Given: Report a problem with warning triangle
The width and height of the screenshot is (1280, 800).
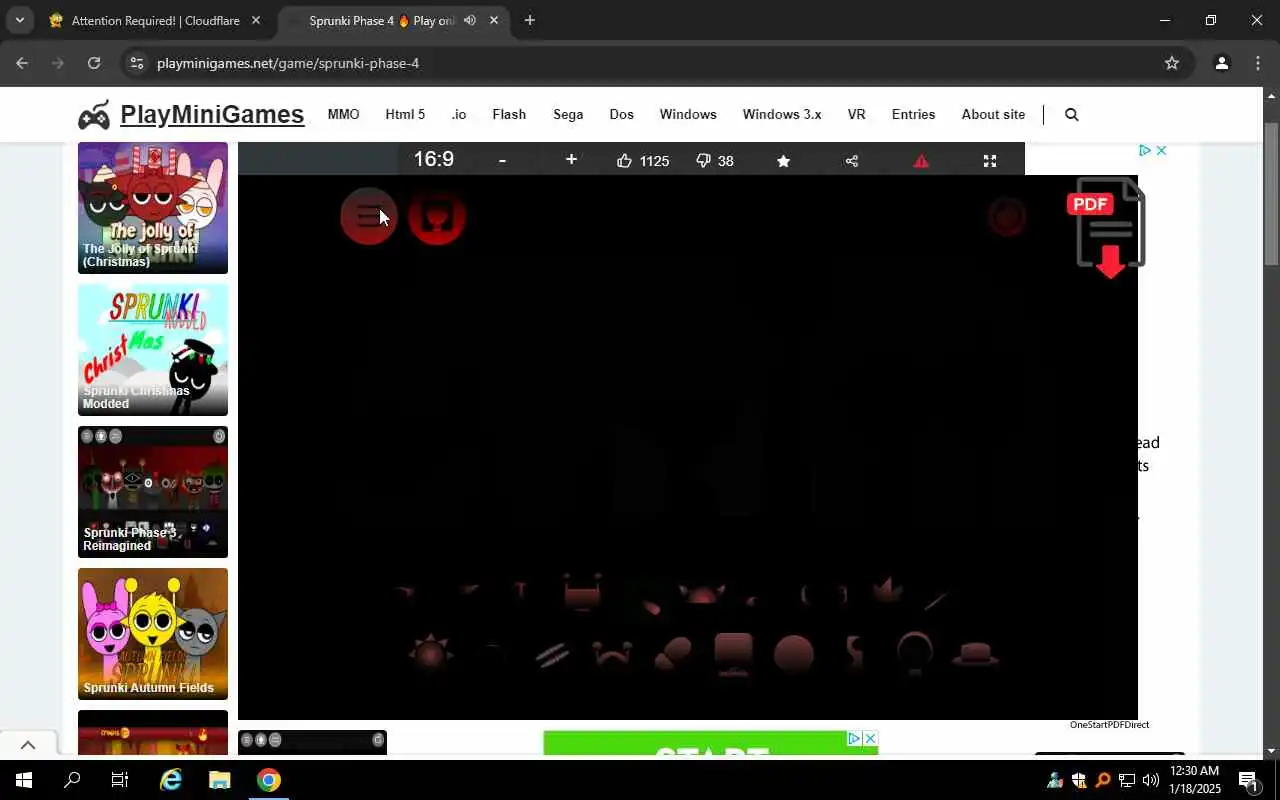Looking at the screenshot, I should point(921,161).
